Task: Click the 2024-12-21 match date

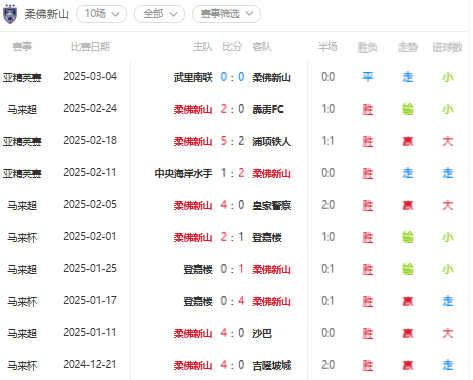Action: [x=90, y=364]
